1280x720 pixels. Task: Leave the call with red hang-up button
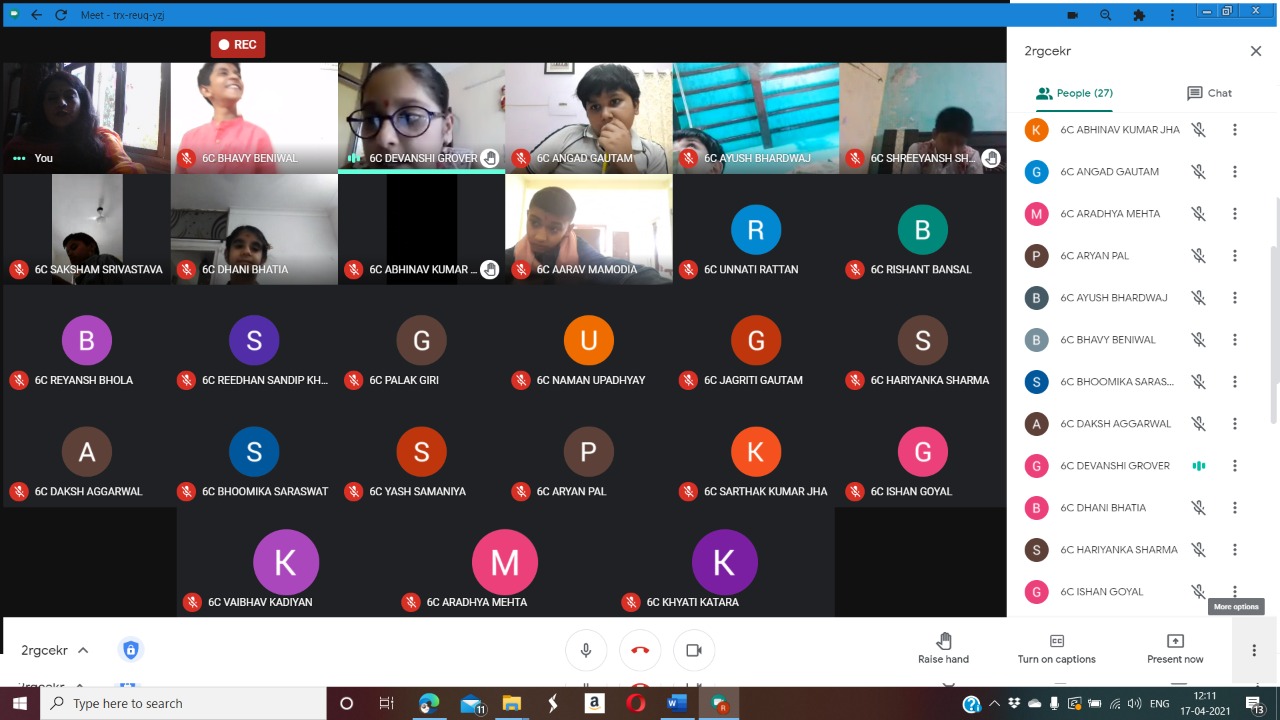(640, 650)
